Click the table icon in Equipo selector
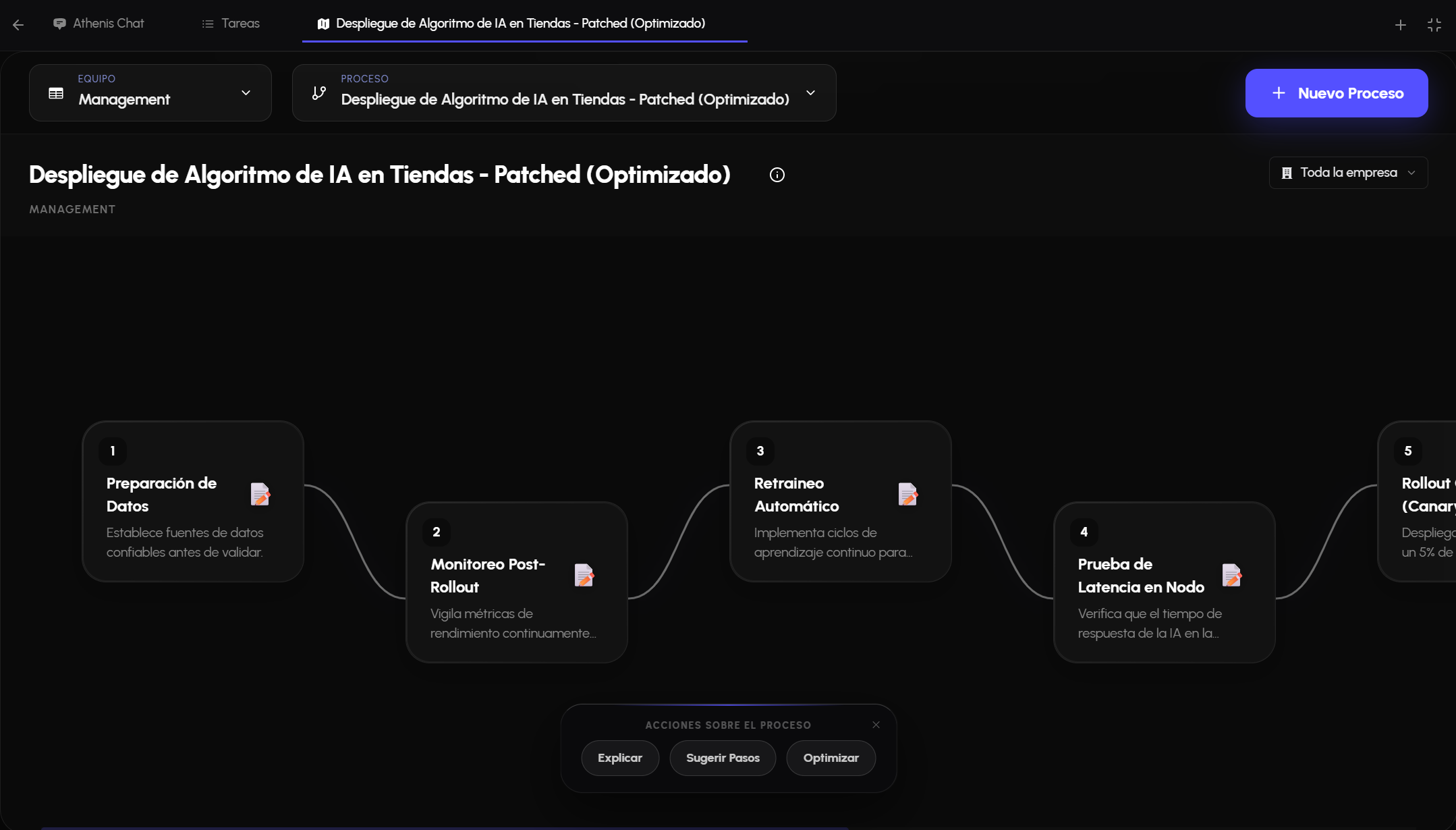Image resolution: width=1456 pixels, height=830 pixels. click(56, 93)
